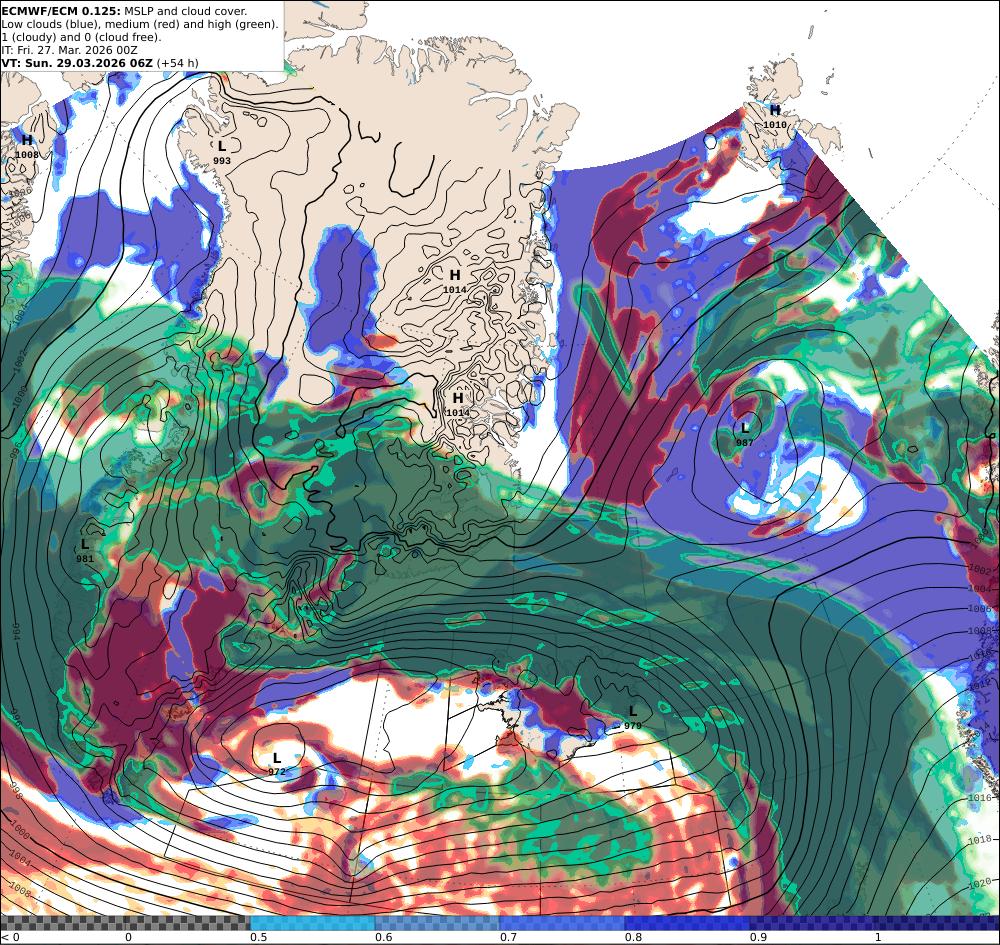Click the 'ECMWF/ECM 0.125:' title text

tap(61, 11)
